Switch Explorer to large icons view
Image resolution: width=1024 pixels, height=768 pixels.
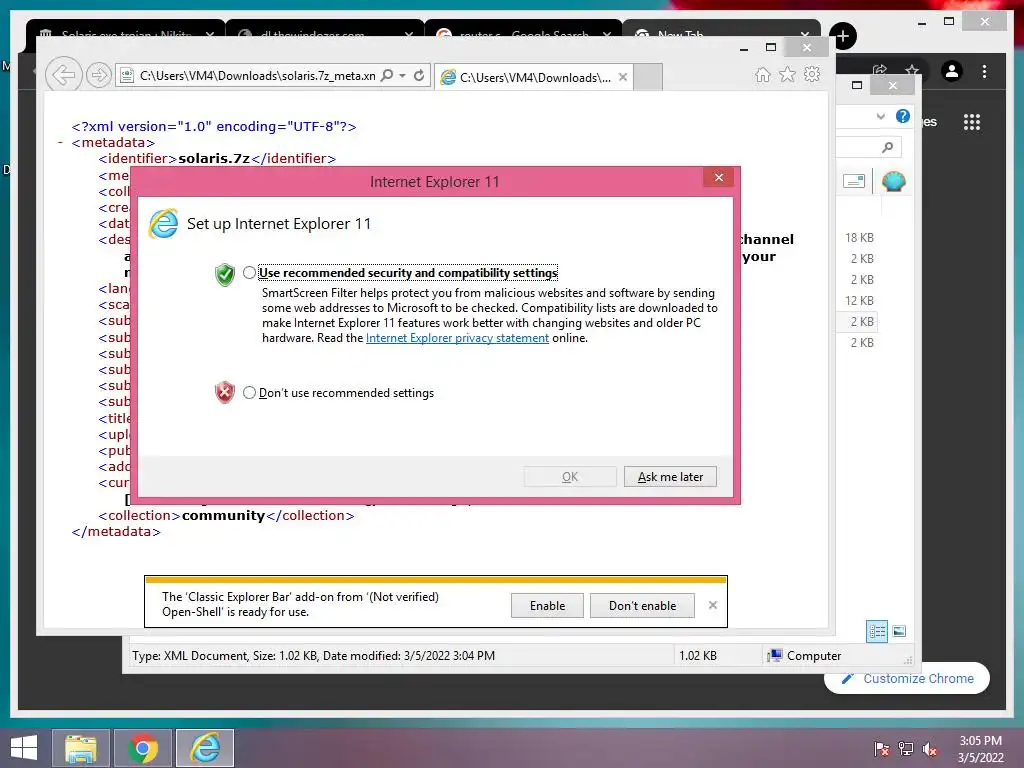(x=899, y=631)
